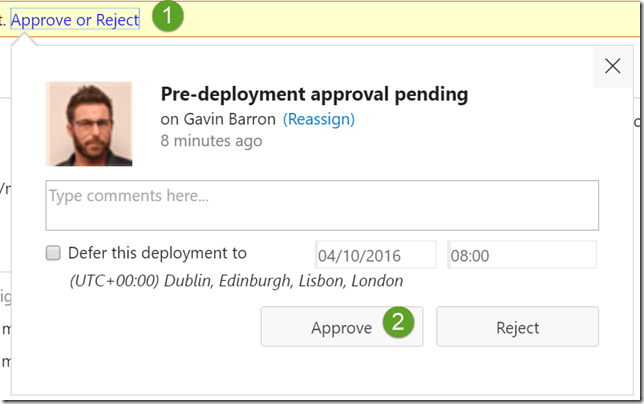This screenshot has height=404, width=644.
Task: Click the popup's callout pointer arrow
Action: click(31, 42)
